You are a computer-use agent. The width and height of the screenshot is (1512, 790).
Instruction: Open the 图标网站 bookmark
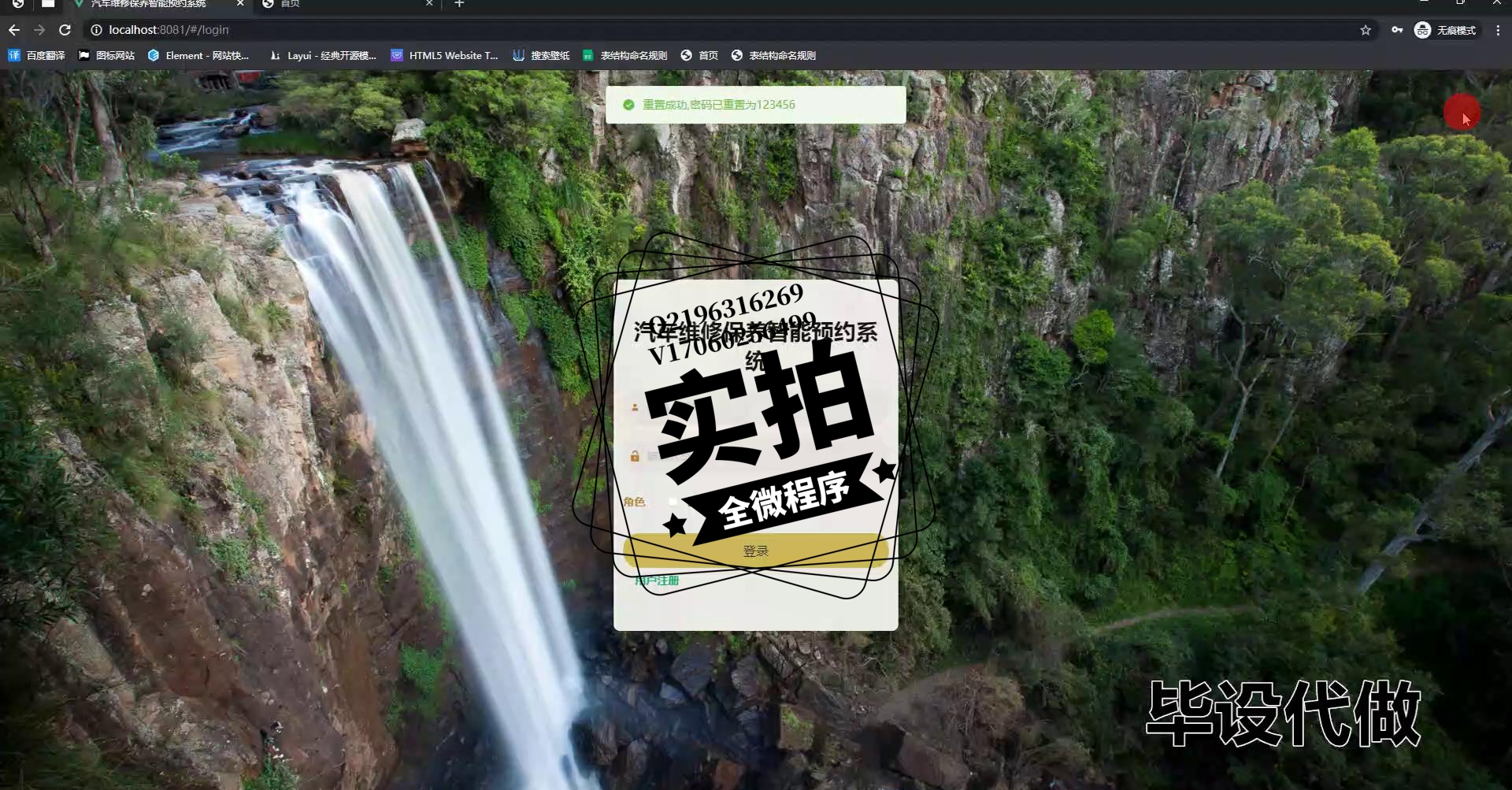107,55
